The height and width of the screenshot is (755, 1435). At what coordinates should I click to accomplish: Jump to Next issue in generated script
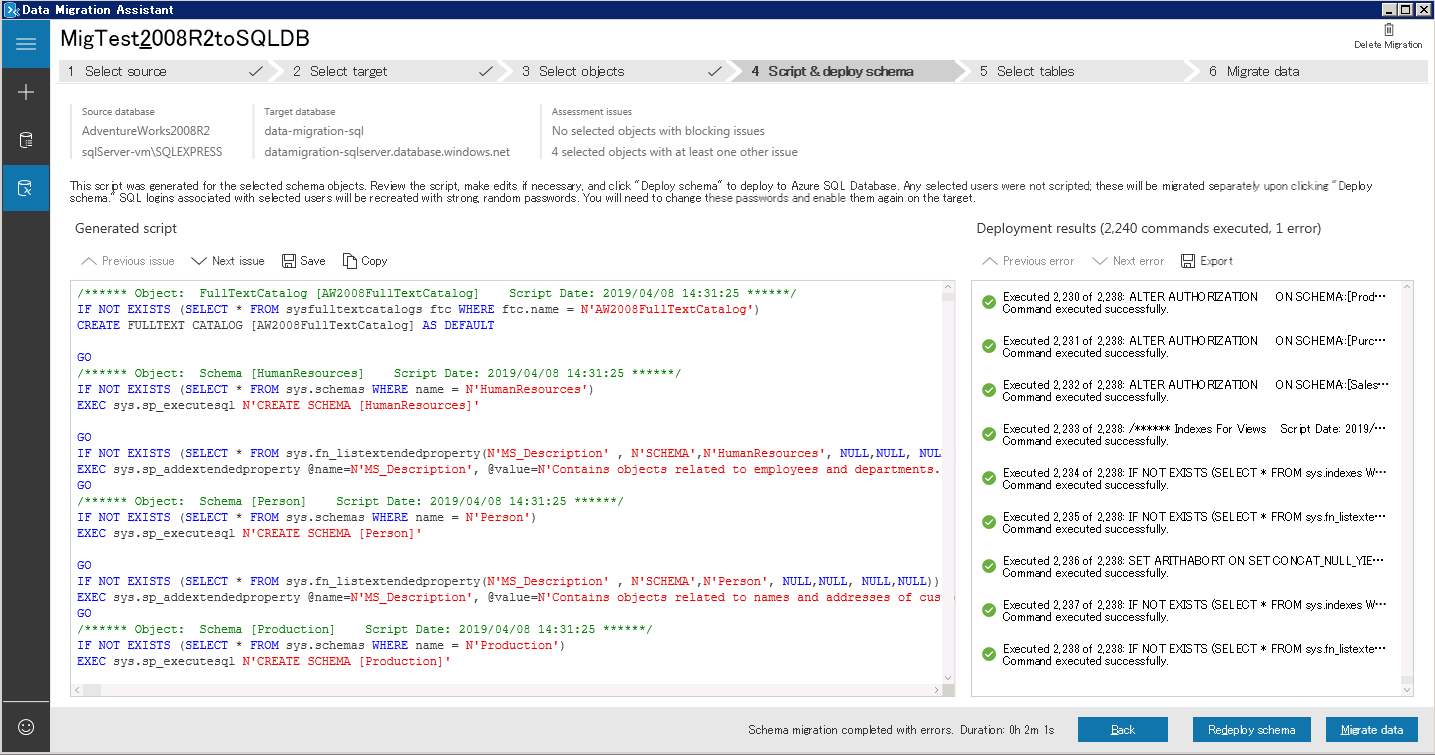point(228,261)
